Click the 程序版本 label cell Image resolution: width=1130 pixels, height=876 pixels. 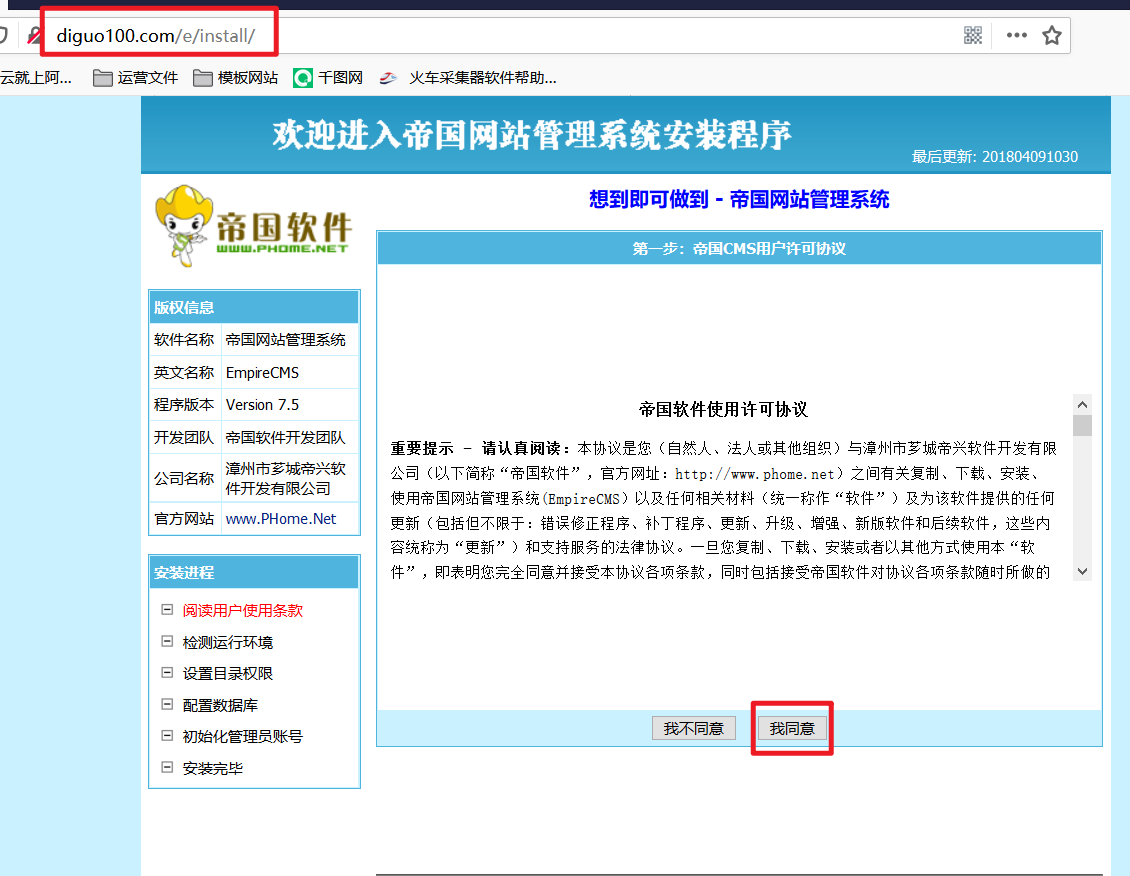point(184,405)
